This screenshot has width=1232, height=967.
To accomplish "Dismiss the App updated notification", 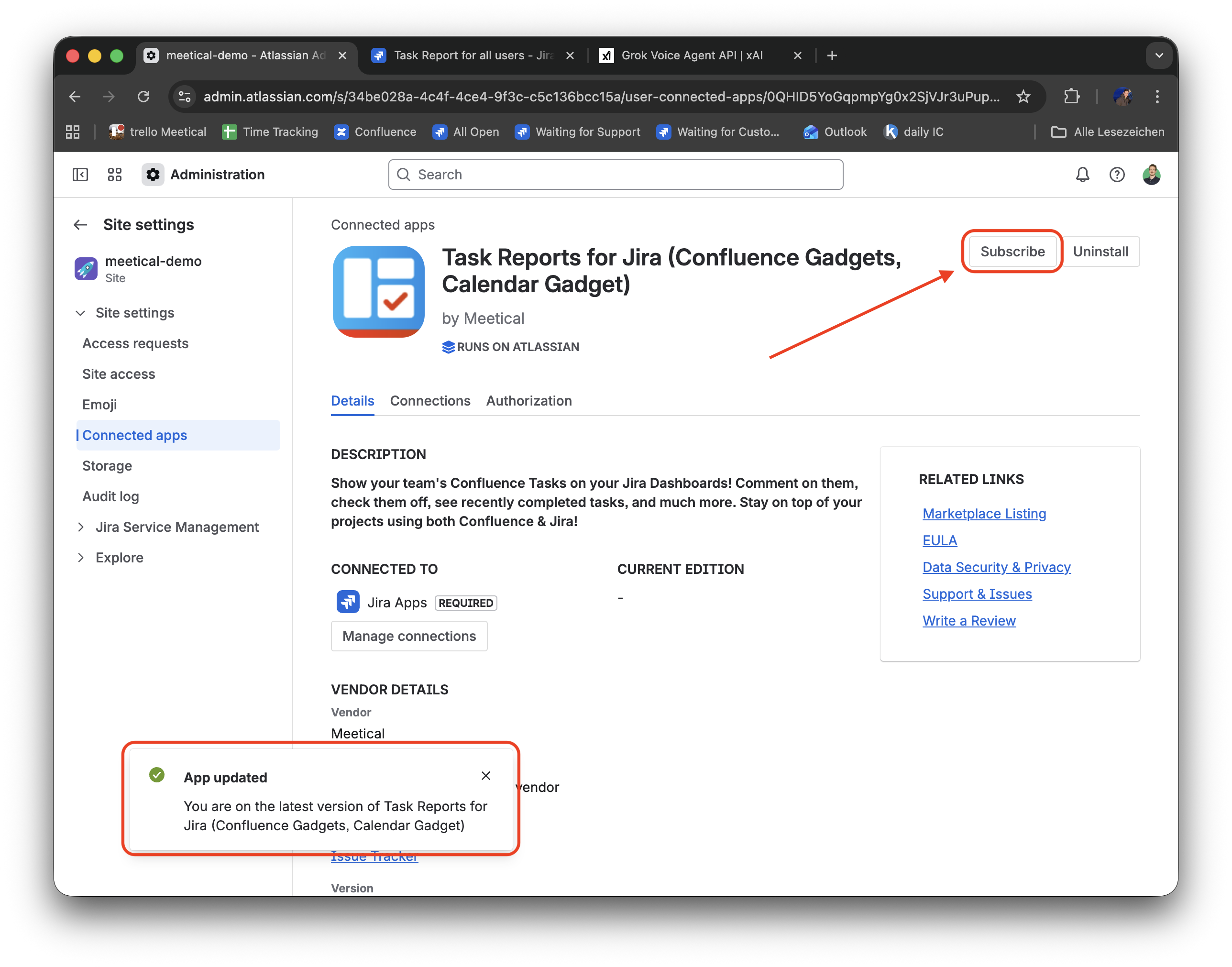I will 485,776.
